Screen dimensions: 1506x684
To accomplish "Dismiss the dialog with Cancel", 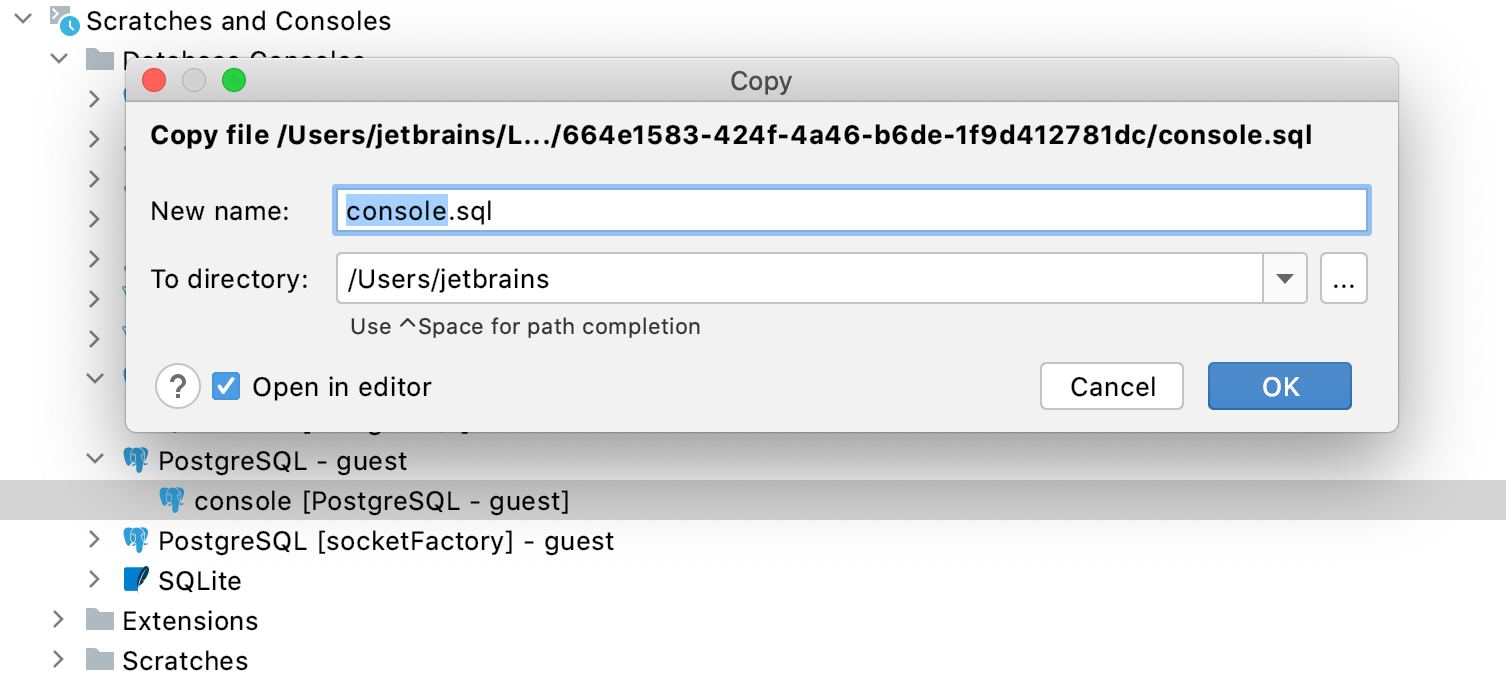I will coord(1111,386).
